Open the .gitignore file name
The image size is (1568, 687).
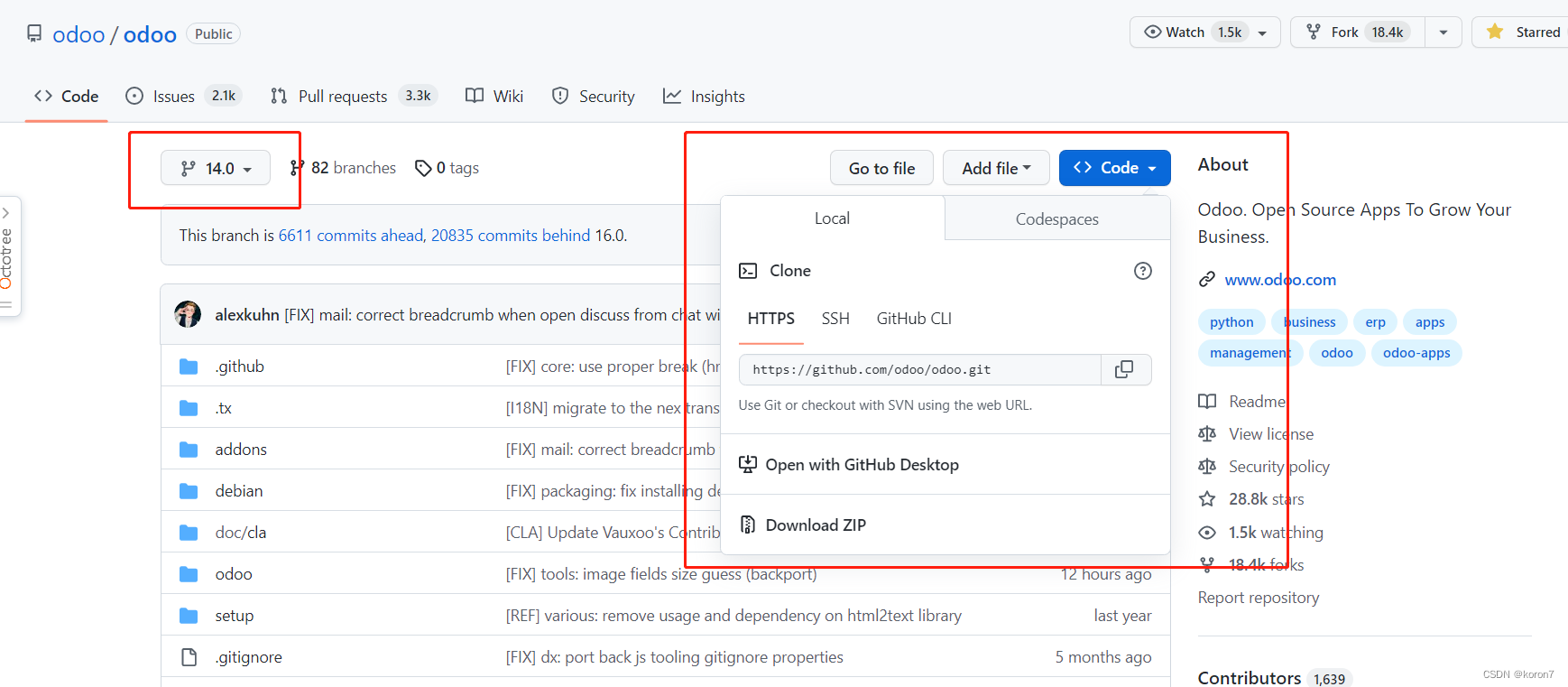click(x=248, y=657)
